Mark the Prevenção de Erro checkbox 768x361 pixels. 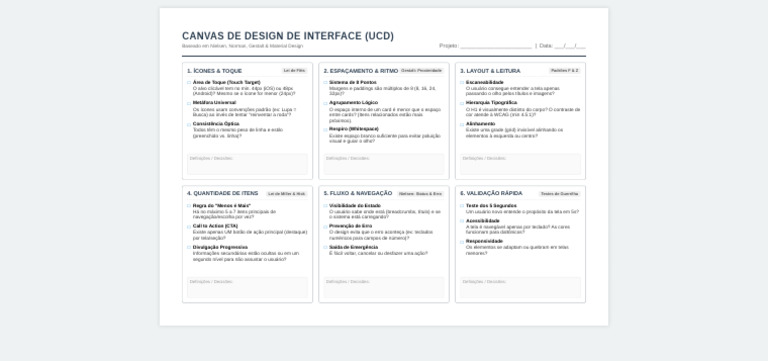pyautogui.click(x=325, y=227)
